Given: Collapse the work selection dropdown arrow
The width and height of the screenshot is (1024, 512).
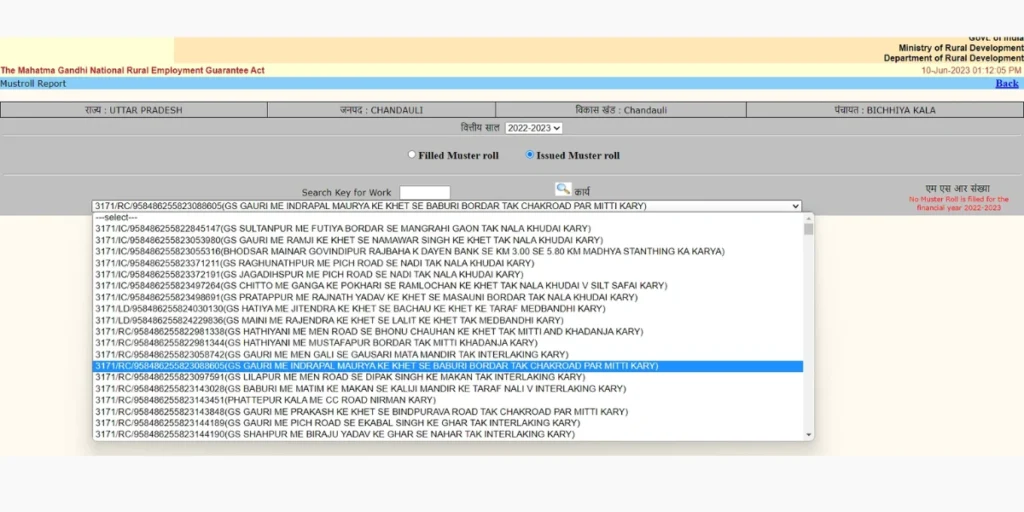Looking at the screenshot, I should coord(795,206).
